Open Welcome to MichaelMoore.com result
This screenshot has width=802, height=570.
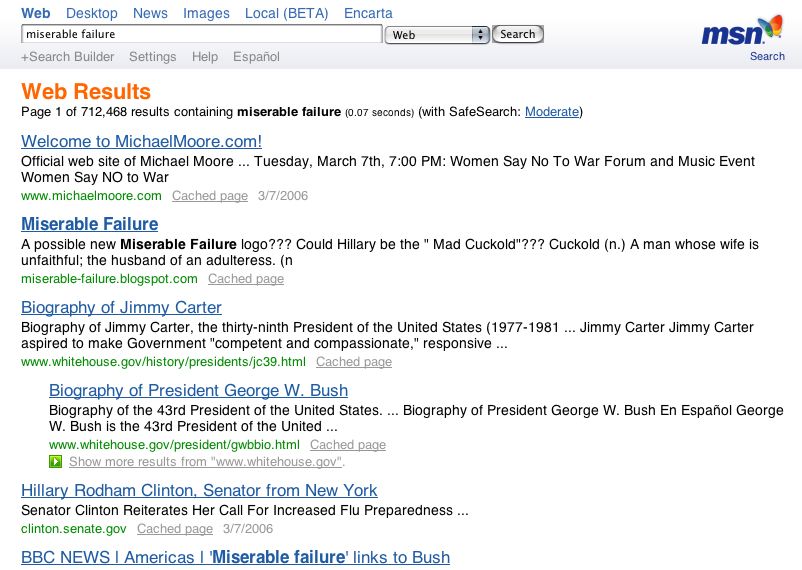point(141,141)
